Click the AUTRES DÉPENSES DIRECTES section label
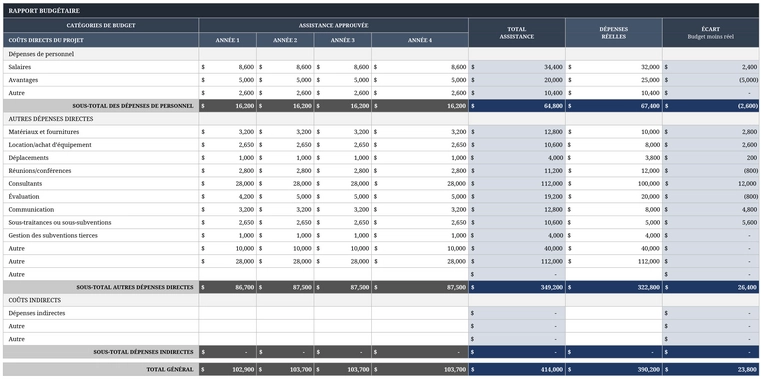 coord(101,119)
